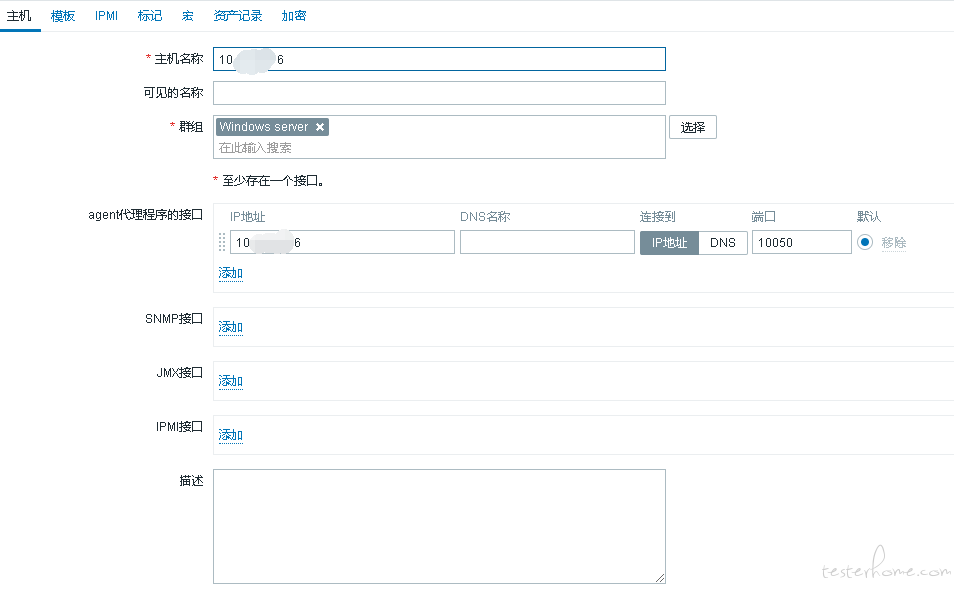Select the 默认 radio button
This screenshot has height=591, width=954.
865,242
